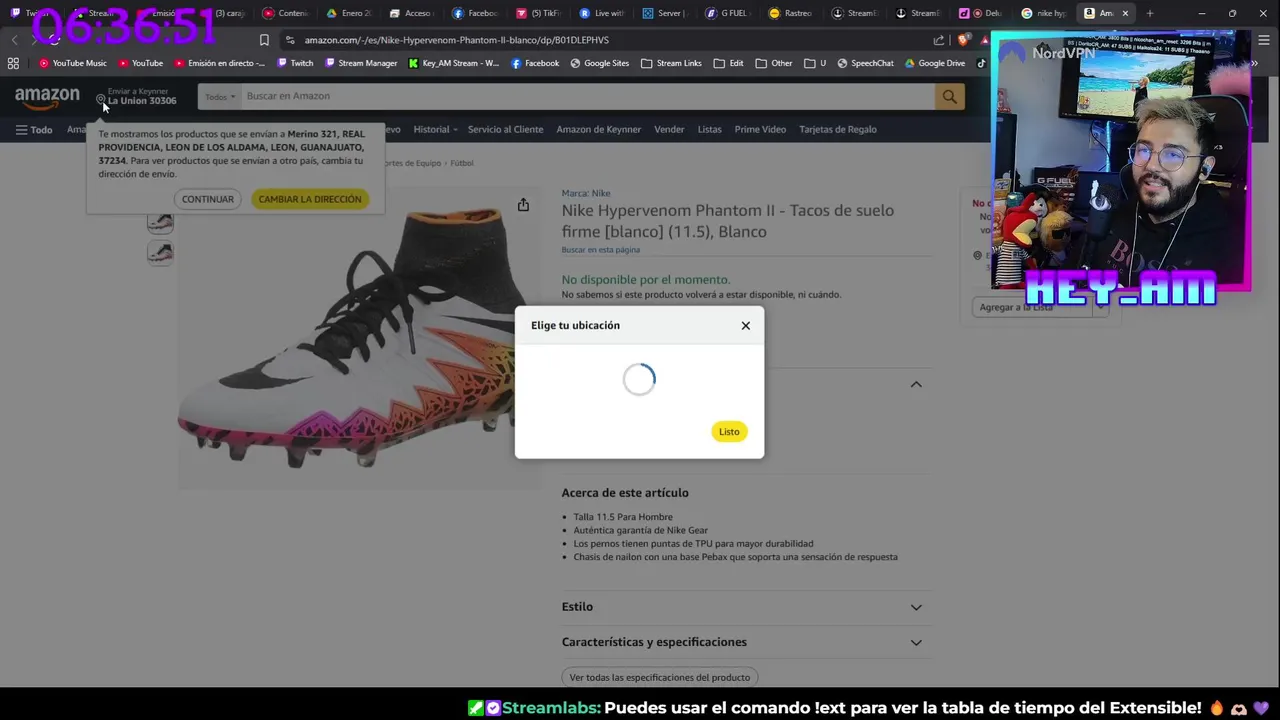
Task: Open the apps grid icon in bookmarks bar
Action: [x=13, y=63]
